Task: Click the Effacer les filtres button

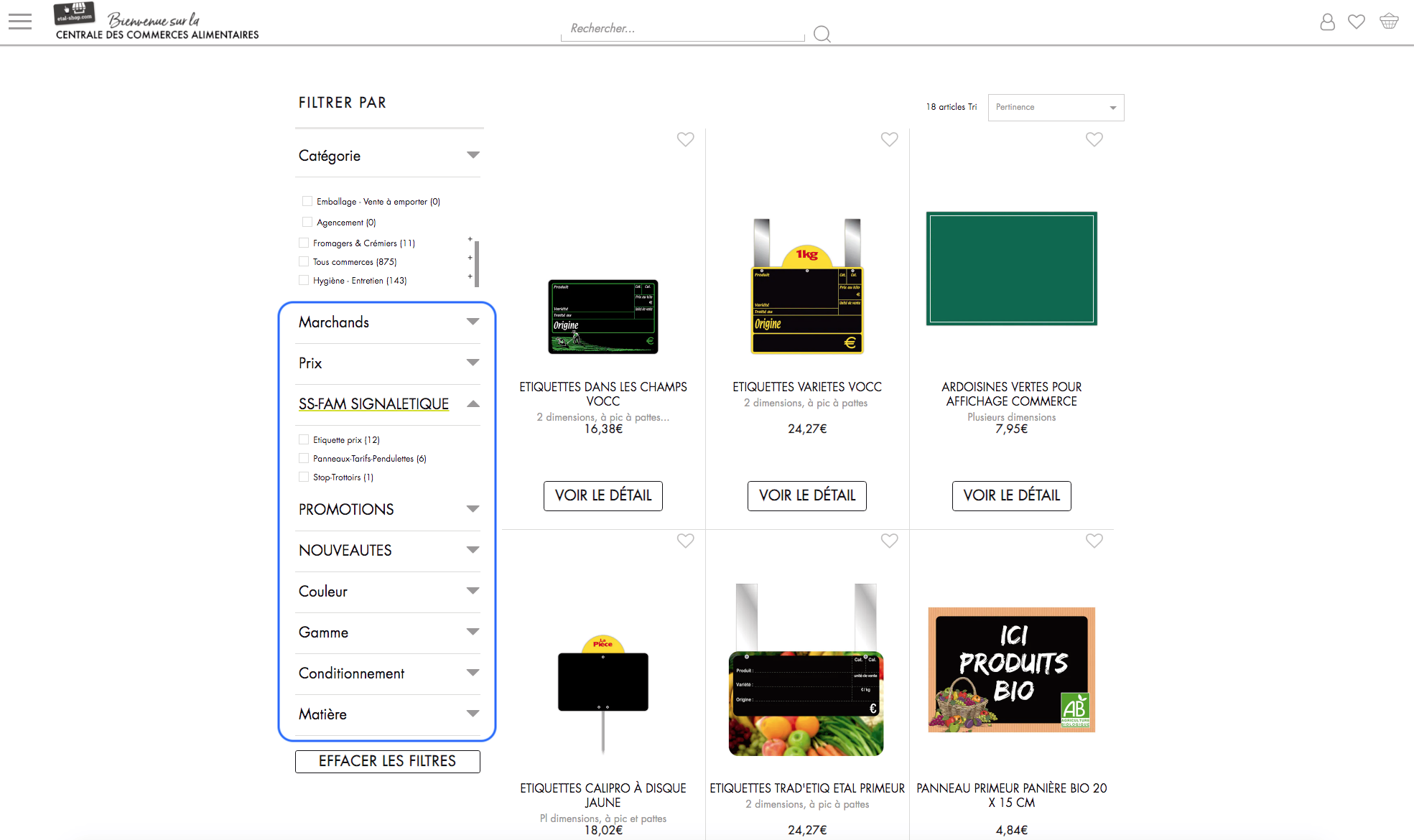Action: click(387, 761)
